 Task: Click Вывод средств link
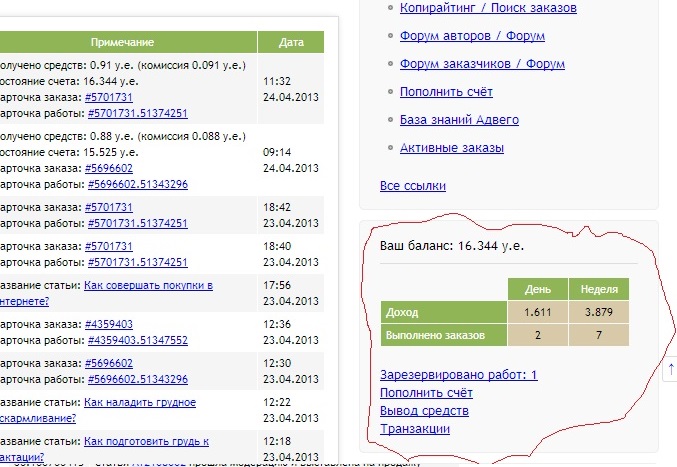tap(424, 411)
